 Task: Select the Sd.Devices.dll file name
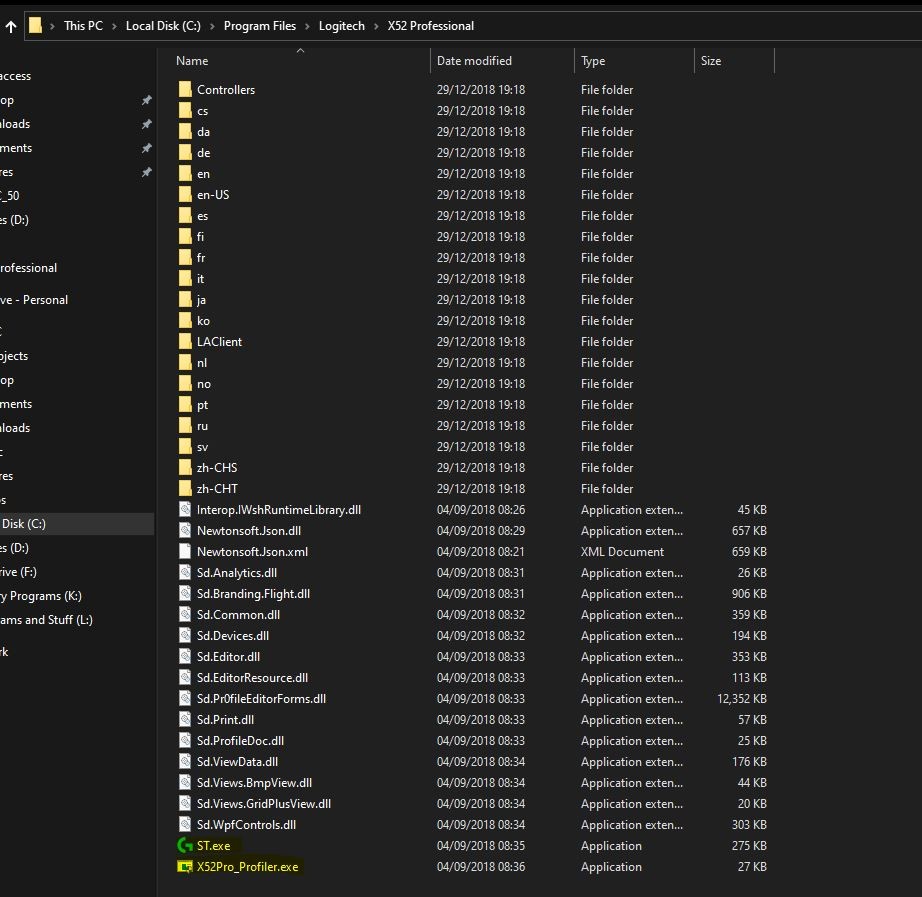(233, 636)
